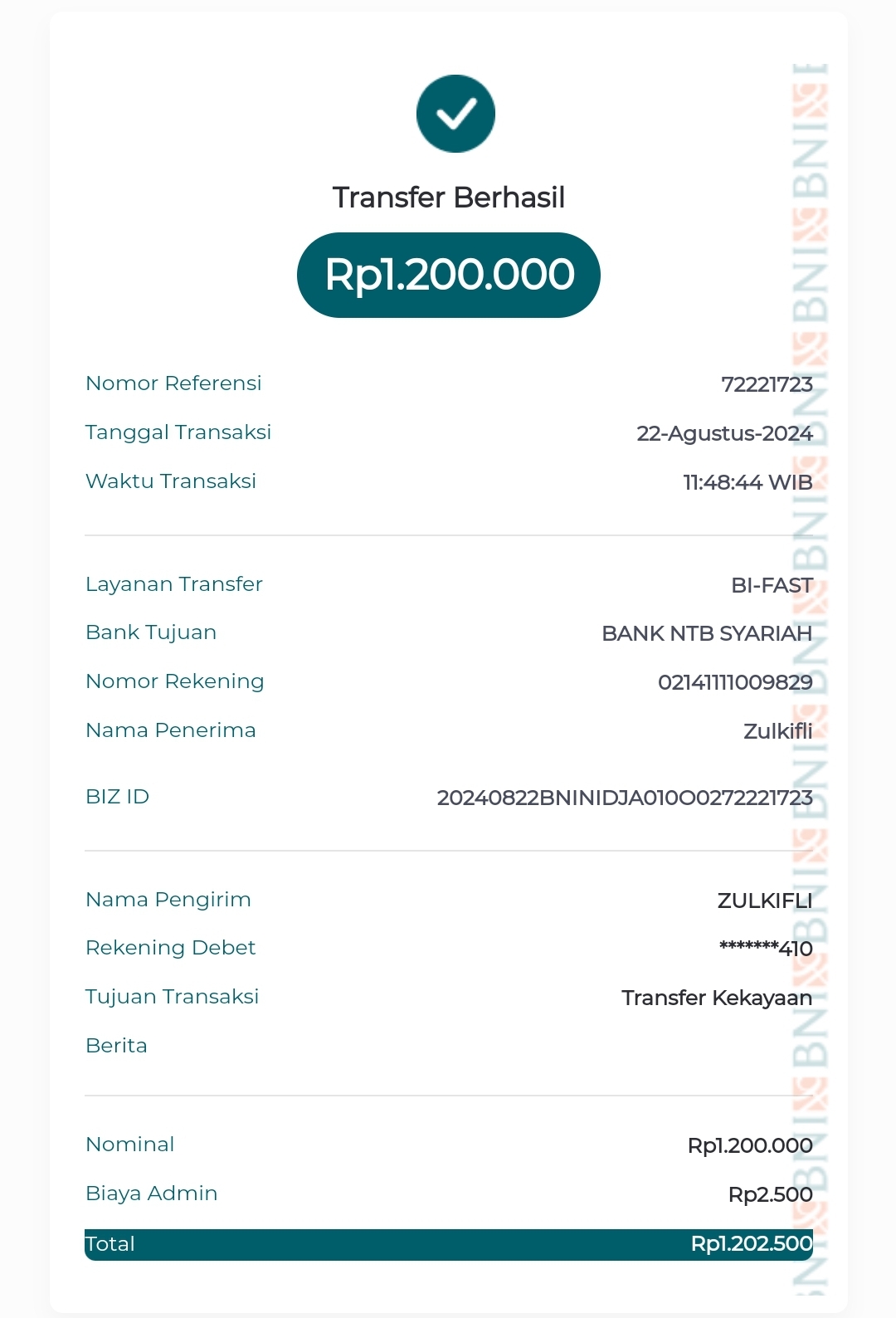Click the Transfer Berhasil heading
The image size is (896, 1318).
tap(449, 198)
